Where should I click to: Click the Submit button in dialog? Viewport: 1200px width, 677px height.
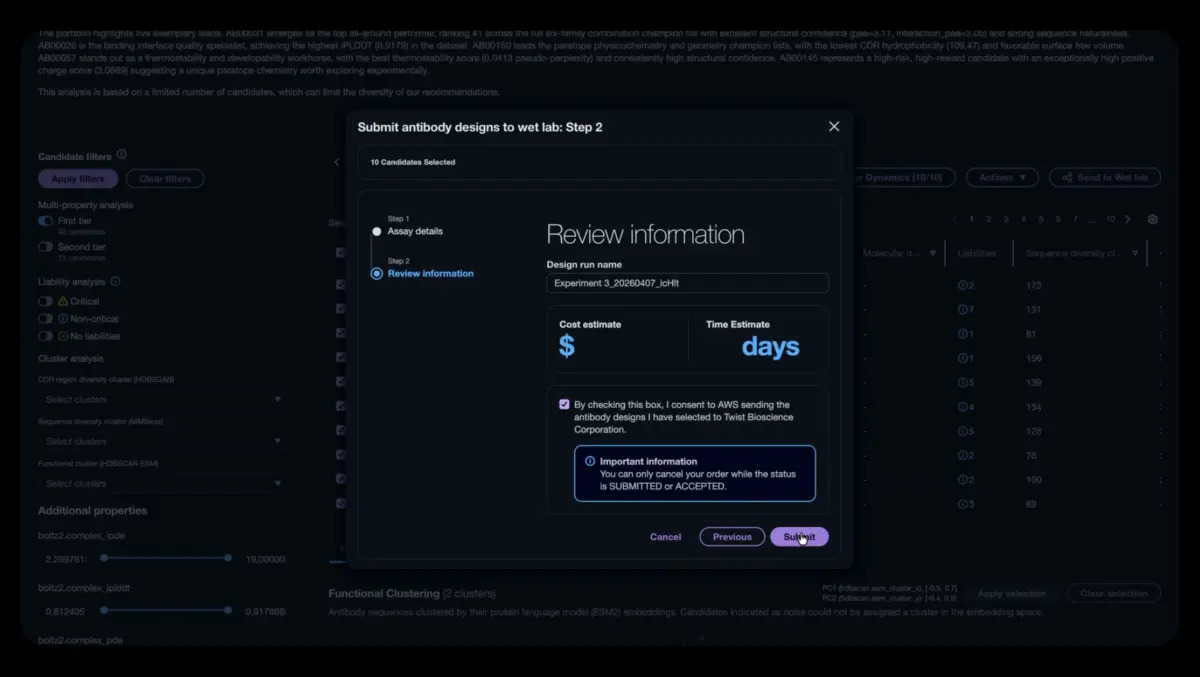point(799,537)
